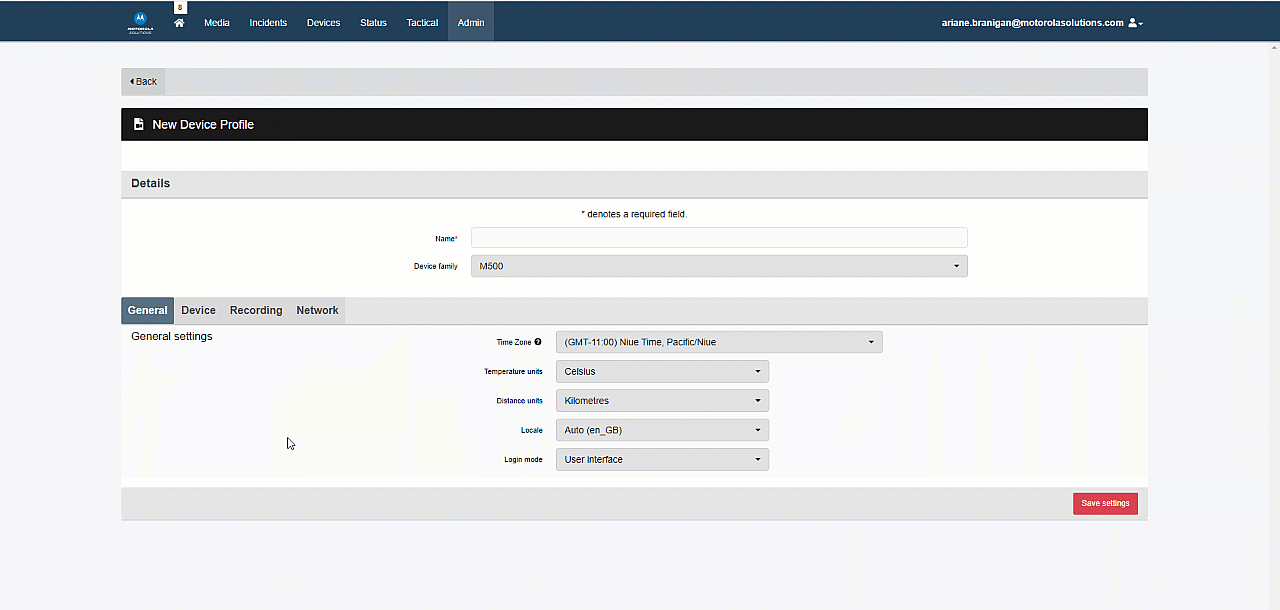
Task: Click the user account icon
Action: 1135,23
